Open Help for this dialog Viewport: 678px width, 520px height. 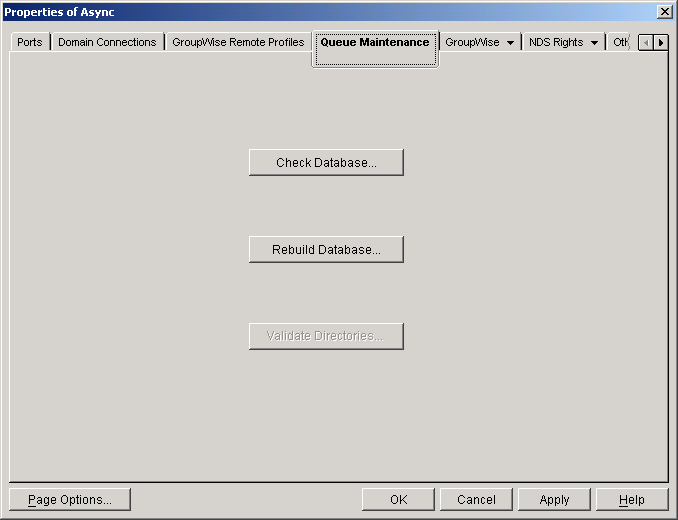point(632,500)
